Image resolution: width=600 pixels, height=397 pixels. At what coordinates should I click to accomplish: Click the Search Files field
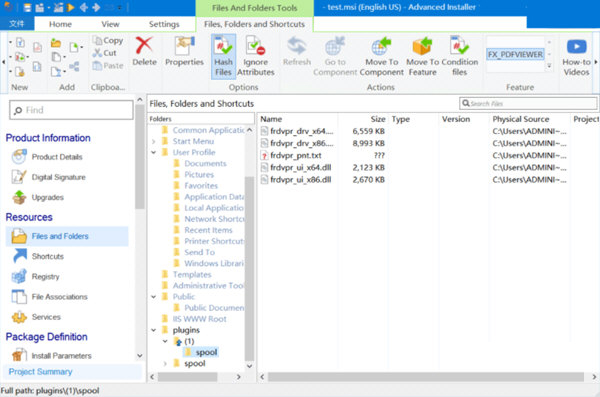coord(528,103)
